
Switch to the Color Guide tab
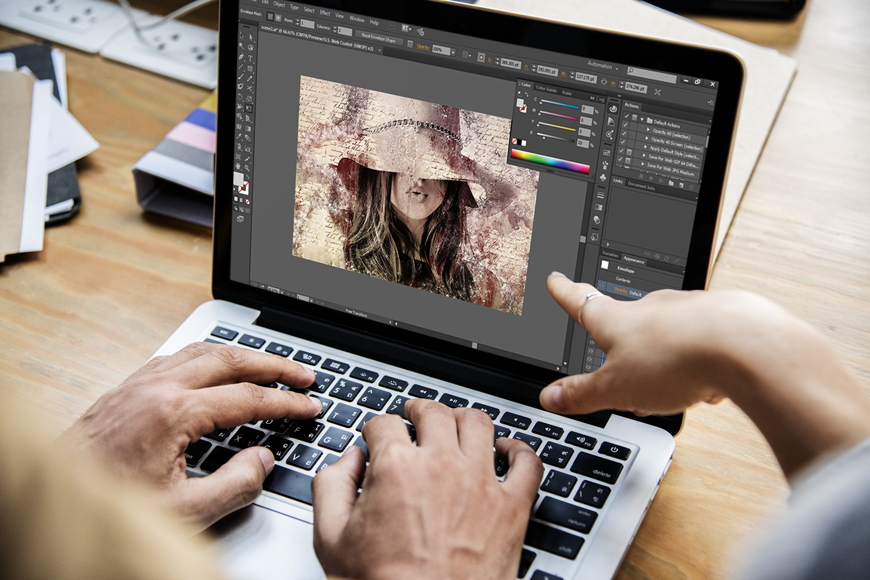[x=547, y=90]
